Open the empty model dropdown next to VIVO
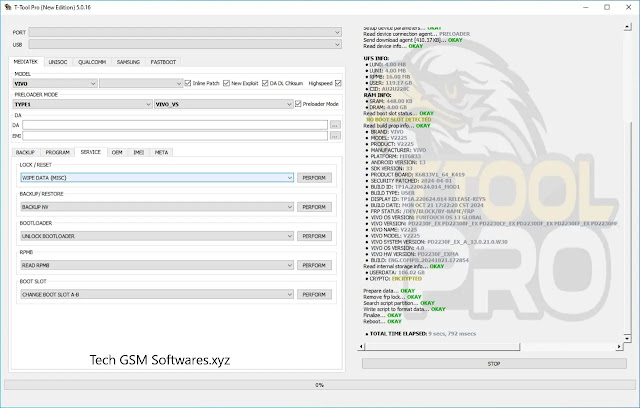Screen dimensions: 640x408 (x=141, y=84)
